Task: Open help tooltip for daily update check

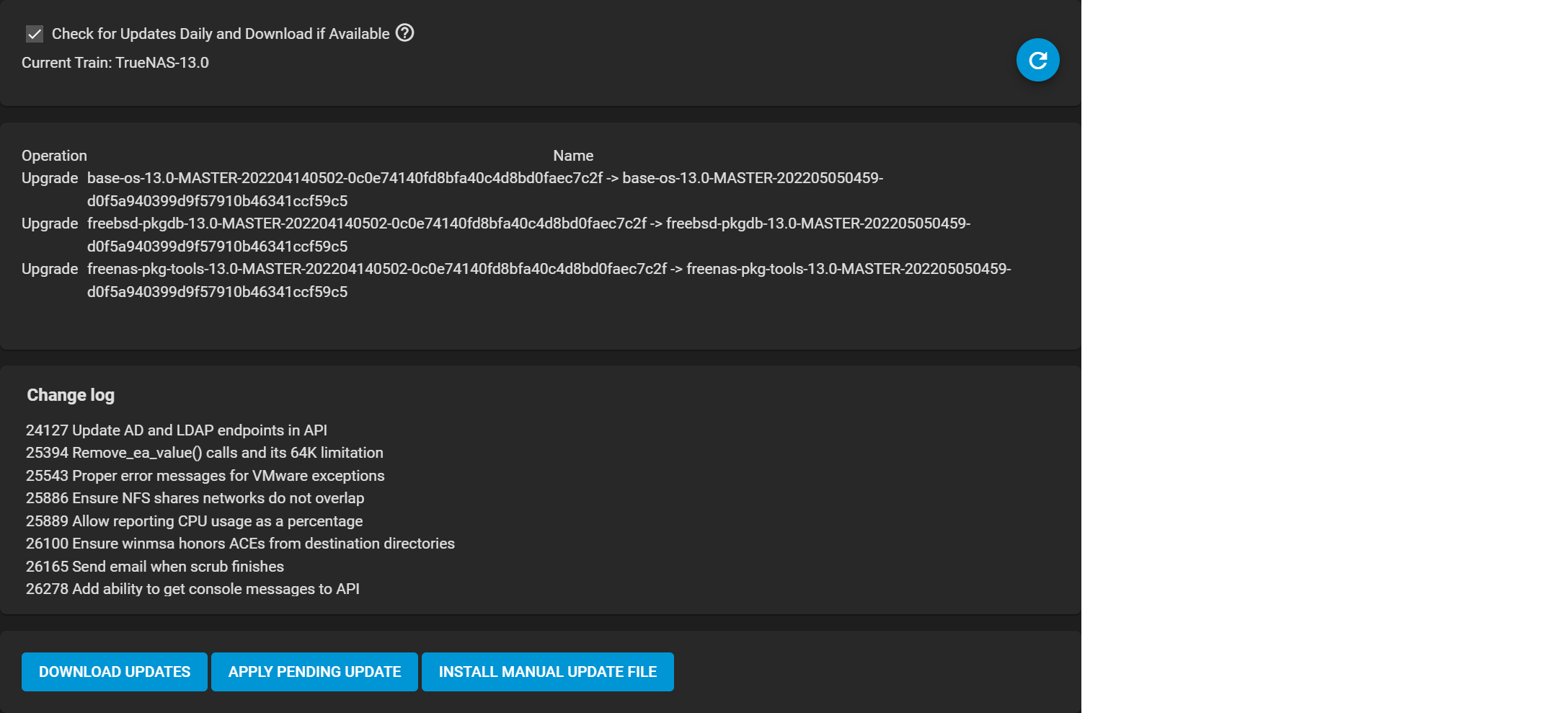Action: [405, 33]
